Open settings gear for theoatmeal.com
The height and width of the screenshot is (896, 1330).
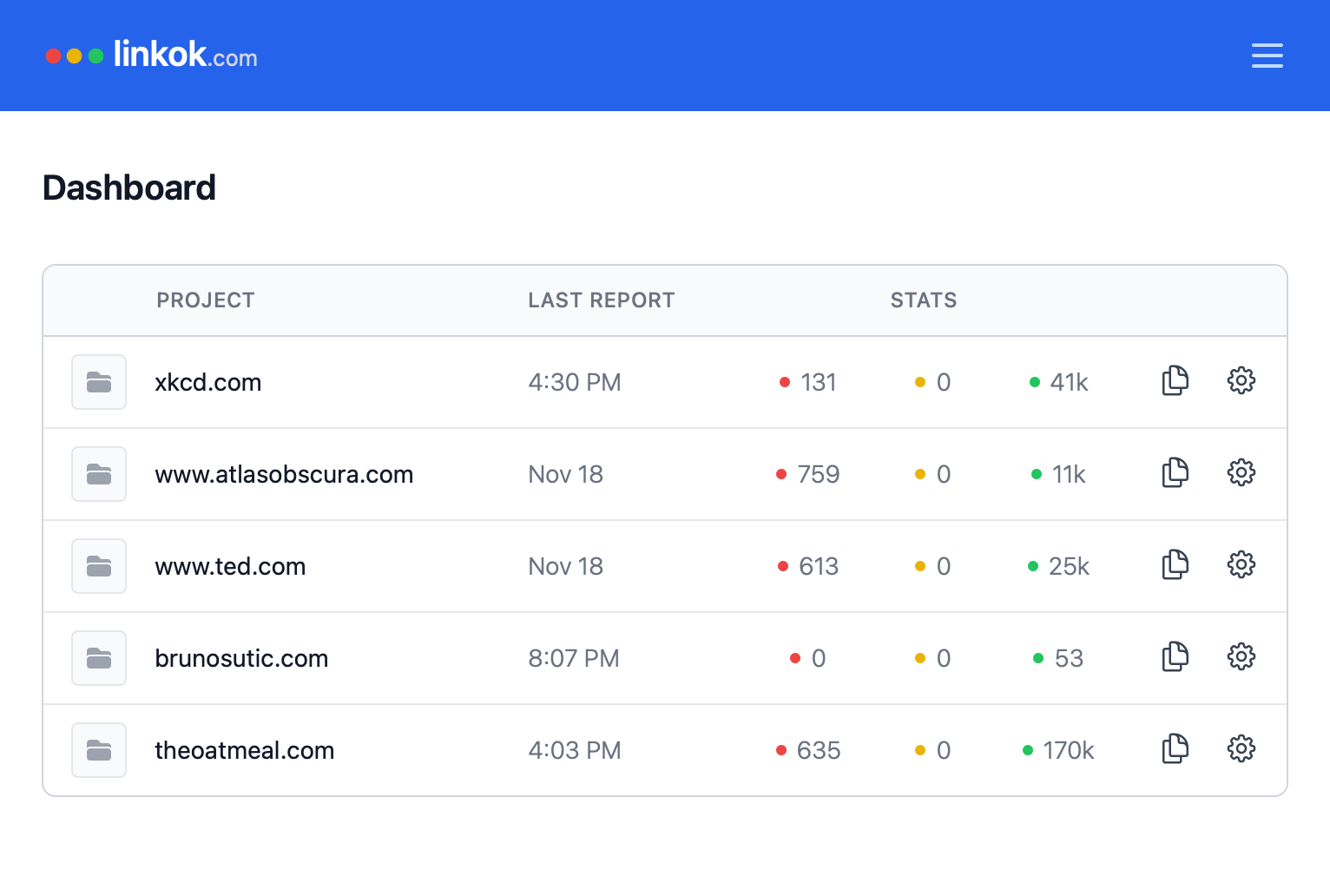click(x=1241, y=749)
